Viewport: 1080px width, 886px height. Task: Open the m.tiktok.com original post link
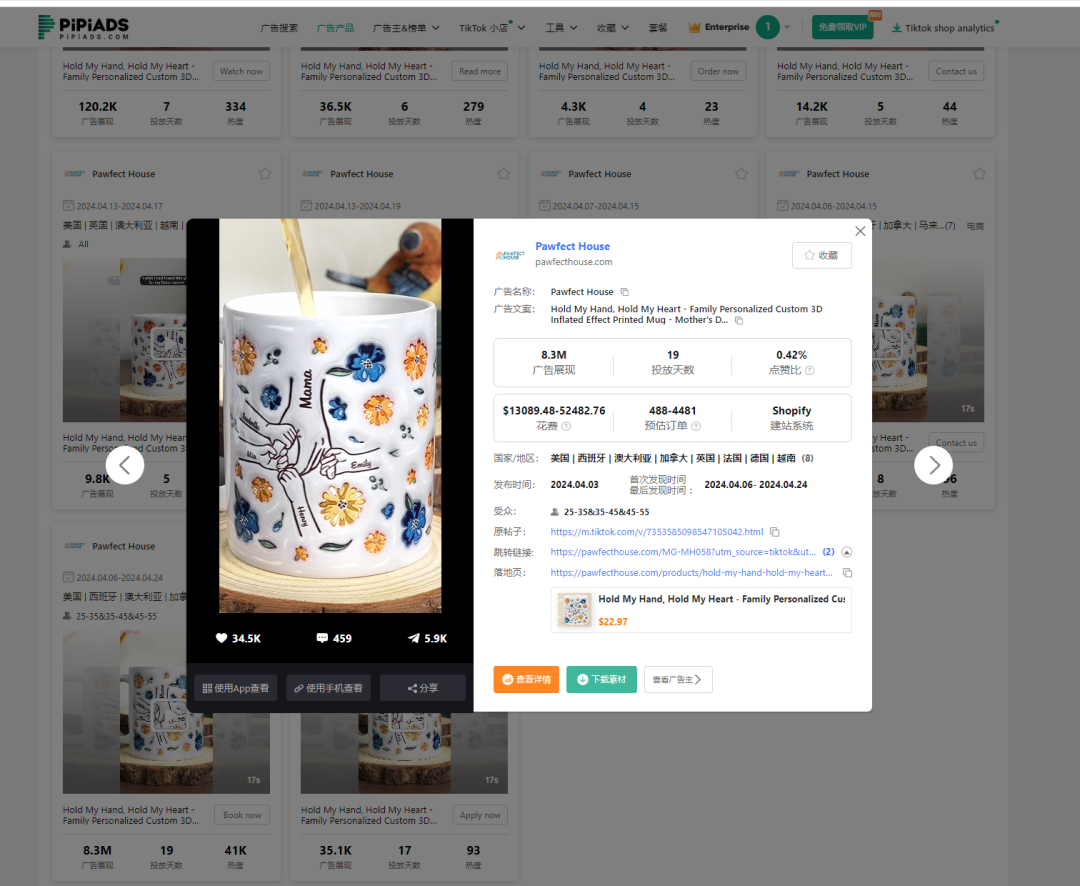tap(656, 532)
